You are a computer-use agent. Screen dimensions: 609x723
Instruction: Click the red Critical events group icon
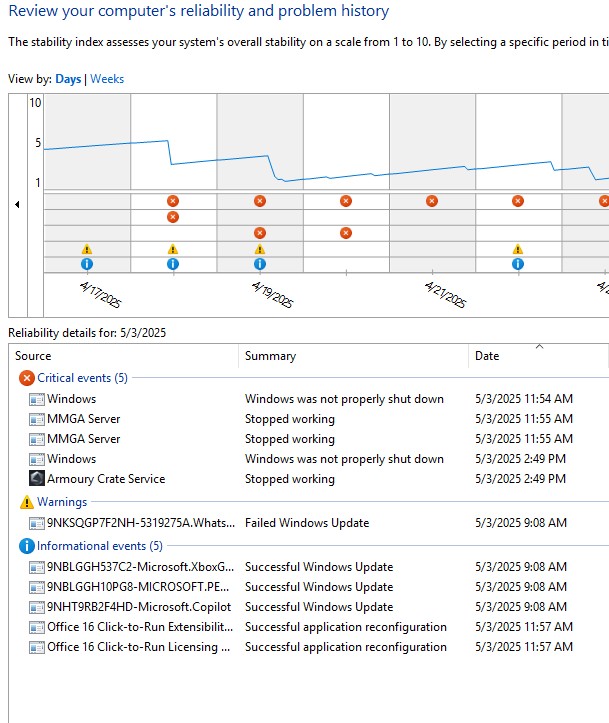click(27, 378)
